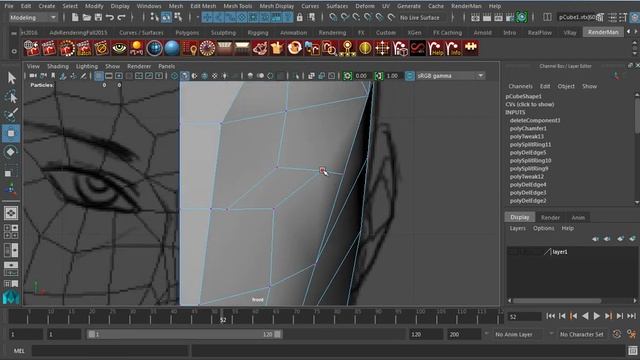Pick the Rotate tool in toolbox
Viewport: 640px width, 360px height.
point(11,152)
